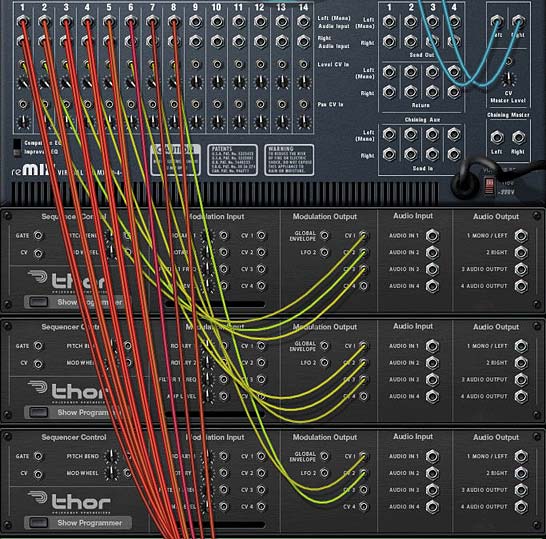Click the mixer Master Out Left jack

pyautogui.click(x=497, y=22)
